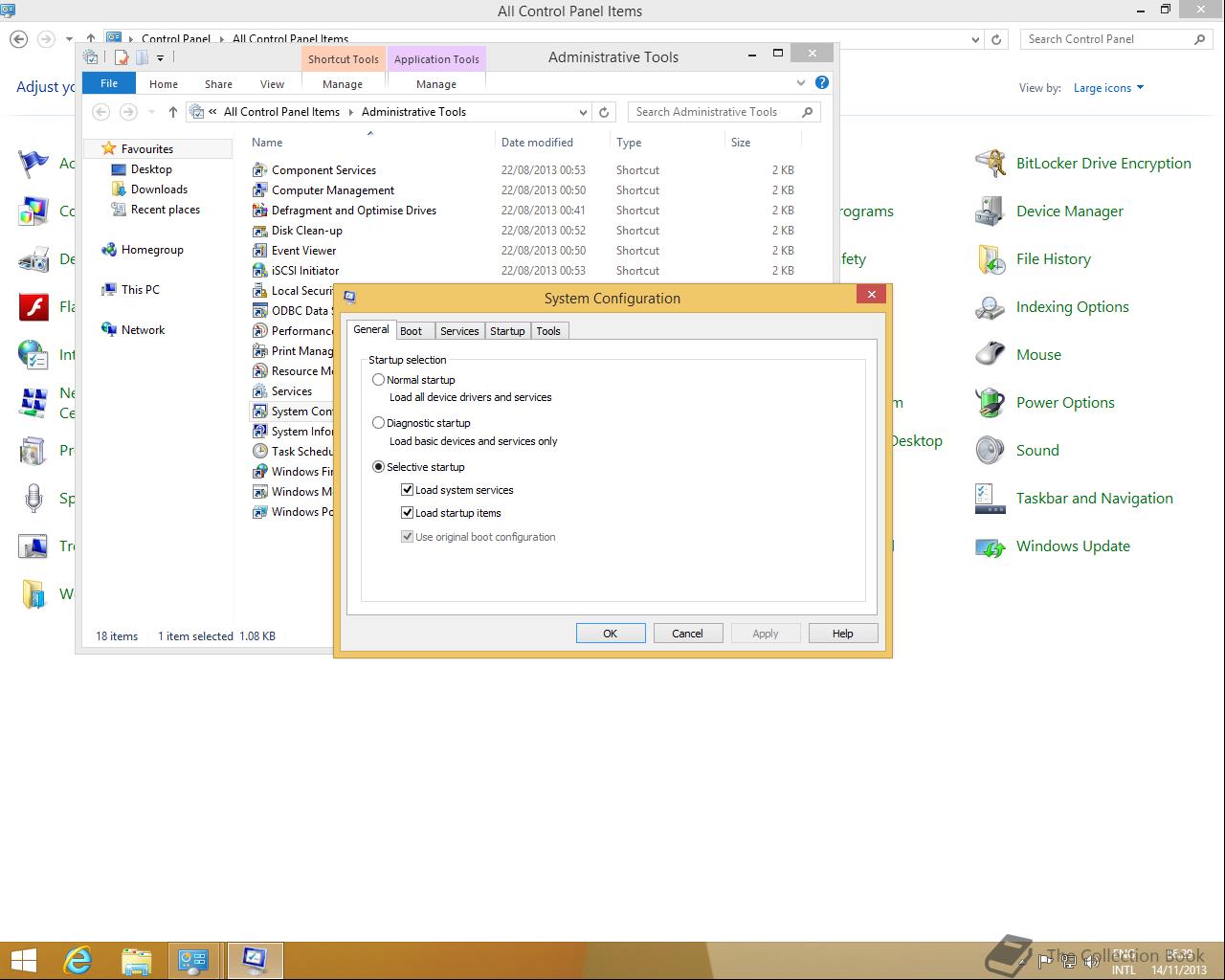Open Device Manager icon in Control Panel
The width and height of the screenshot is (1225, 980).
pos(990,212)
